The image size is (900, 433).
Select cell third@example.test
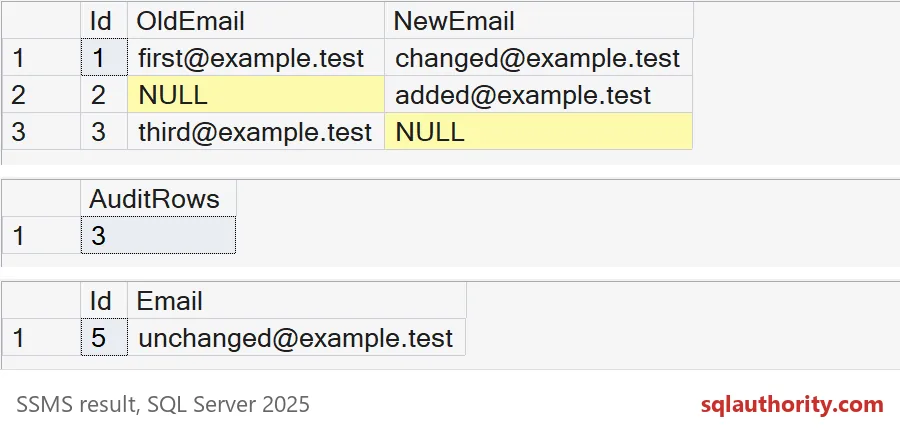tap(256, 132)
